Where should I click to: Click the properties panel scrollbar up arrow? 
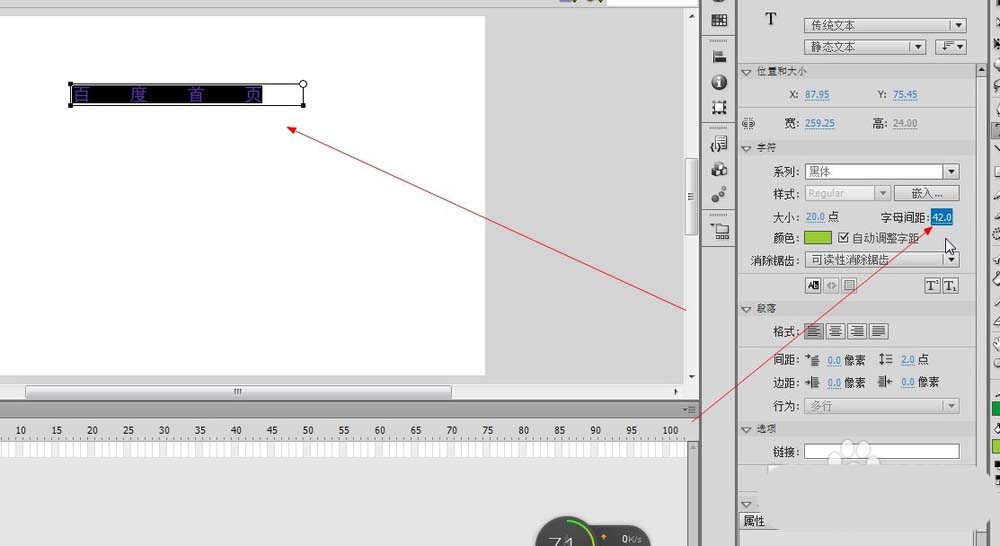click(982, 70)
